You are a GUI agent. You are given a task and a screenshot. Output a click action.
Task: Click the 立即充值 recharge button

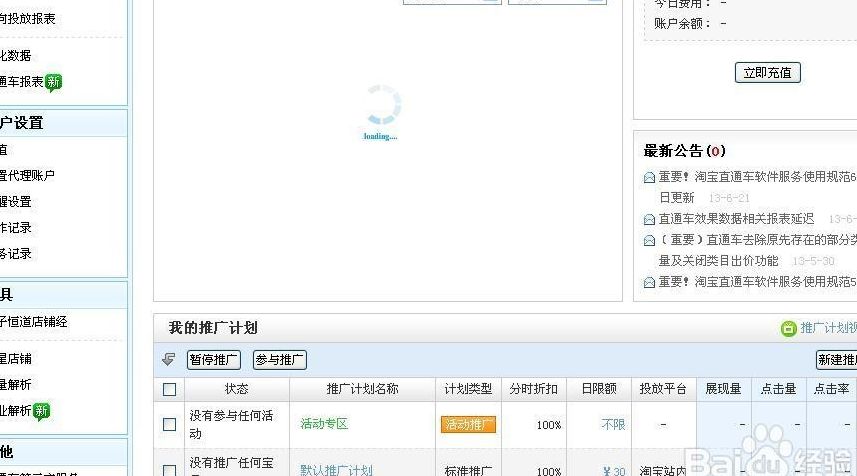point(767,73)
